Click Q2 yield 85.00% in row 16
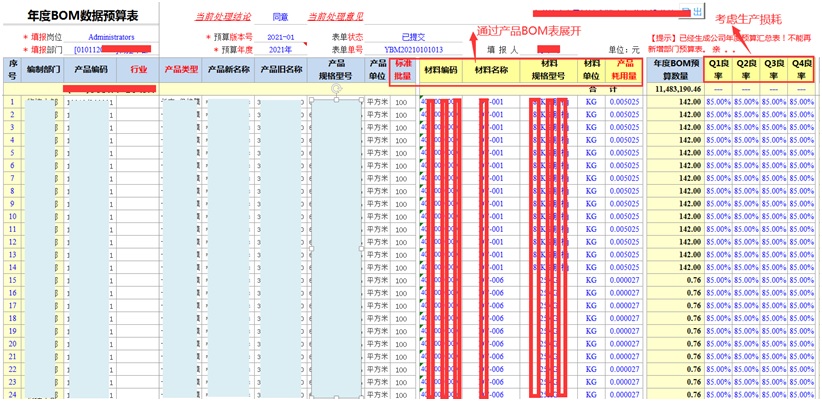This screenshot has height=401, width=822. [x=746, y=292]
